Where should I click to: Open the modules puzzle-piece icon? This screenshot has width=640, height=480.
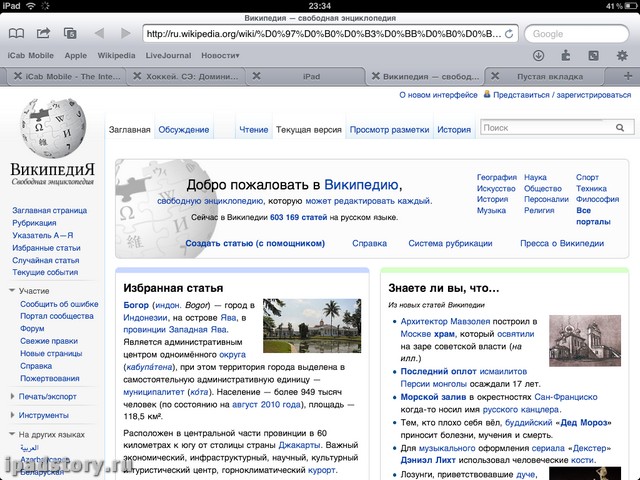[x=566, y=55]
